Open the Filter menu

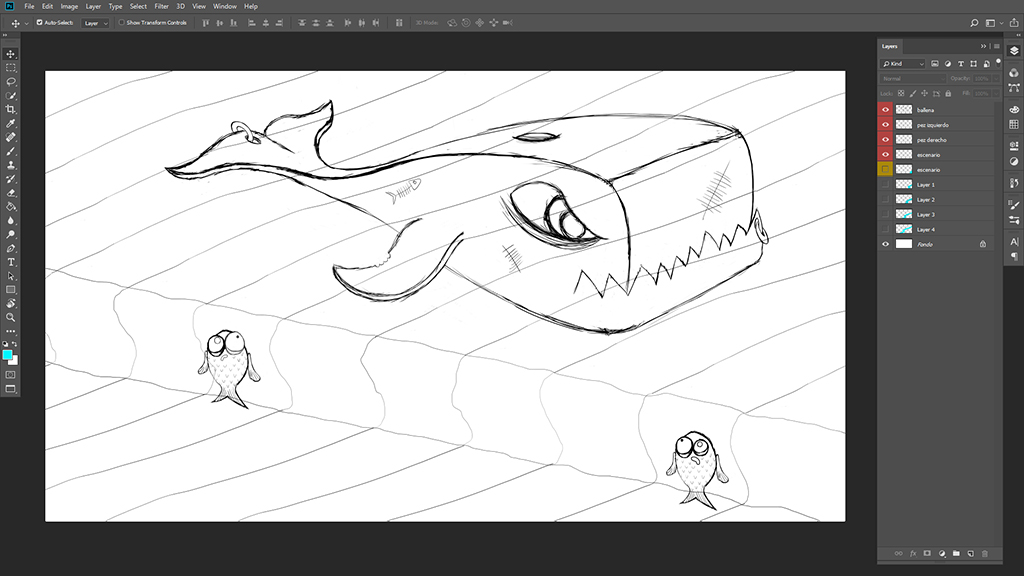click(161, 6)
